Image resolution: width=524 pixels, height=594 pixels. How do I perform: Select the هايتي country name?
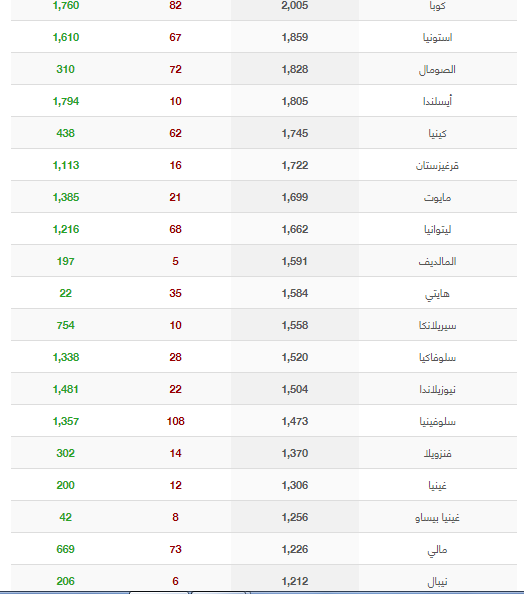click(x=437, y=294)
